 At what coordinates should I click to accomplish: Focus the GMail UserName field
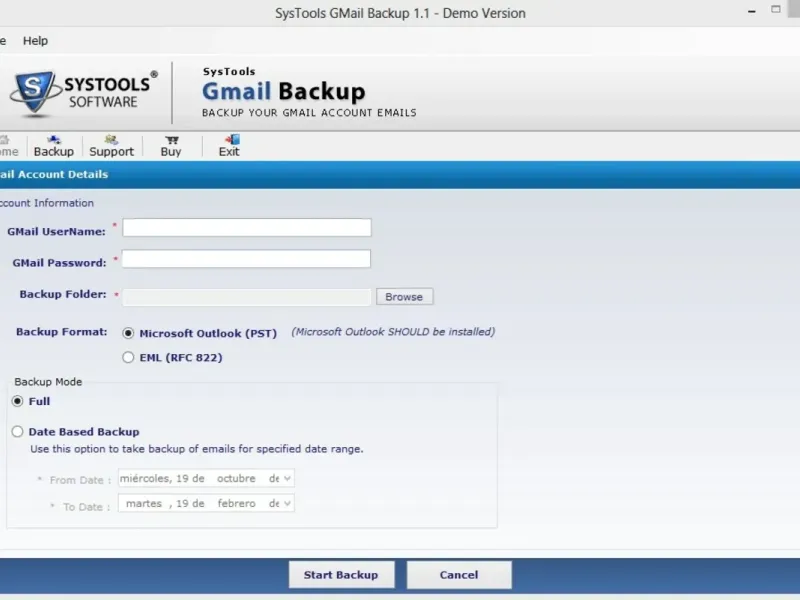[x=247, y=228]
